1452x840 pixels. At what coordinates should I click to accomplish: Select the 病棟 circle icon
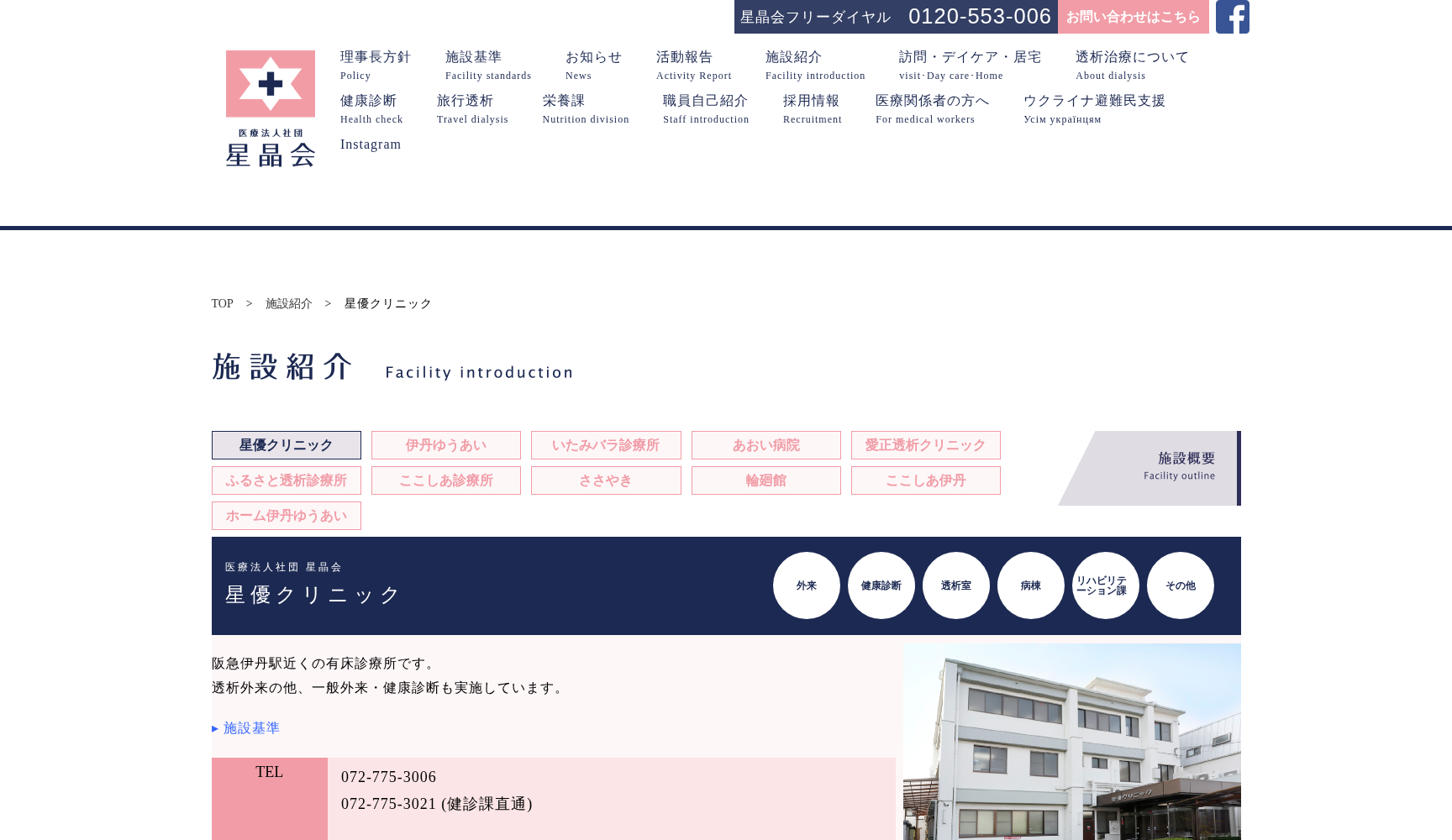pos(1030,585)
